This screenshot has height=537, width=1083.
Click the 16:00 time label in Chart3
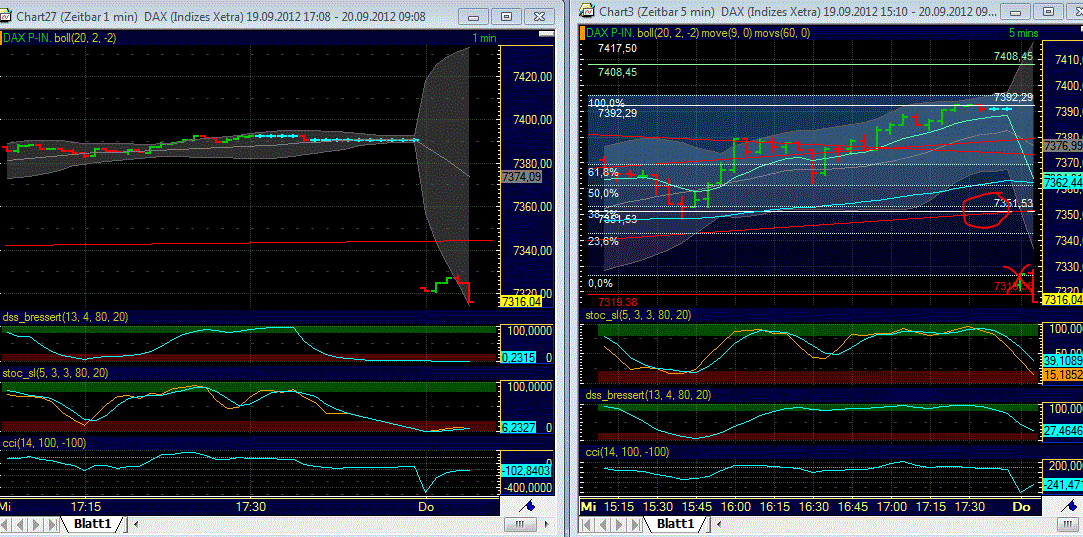736,507
